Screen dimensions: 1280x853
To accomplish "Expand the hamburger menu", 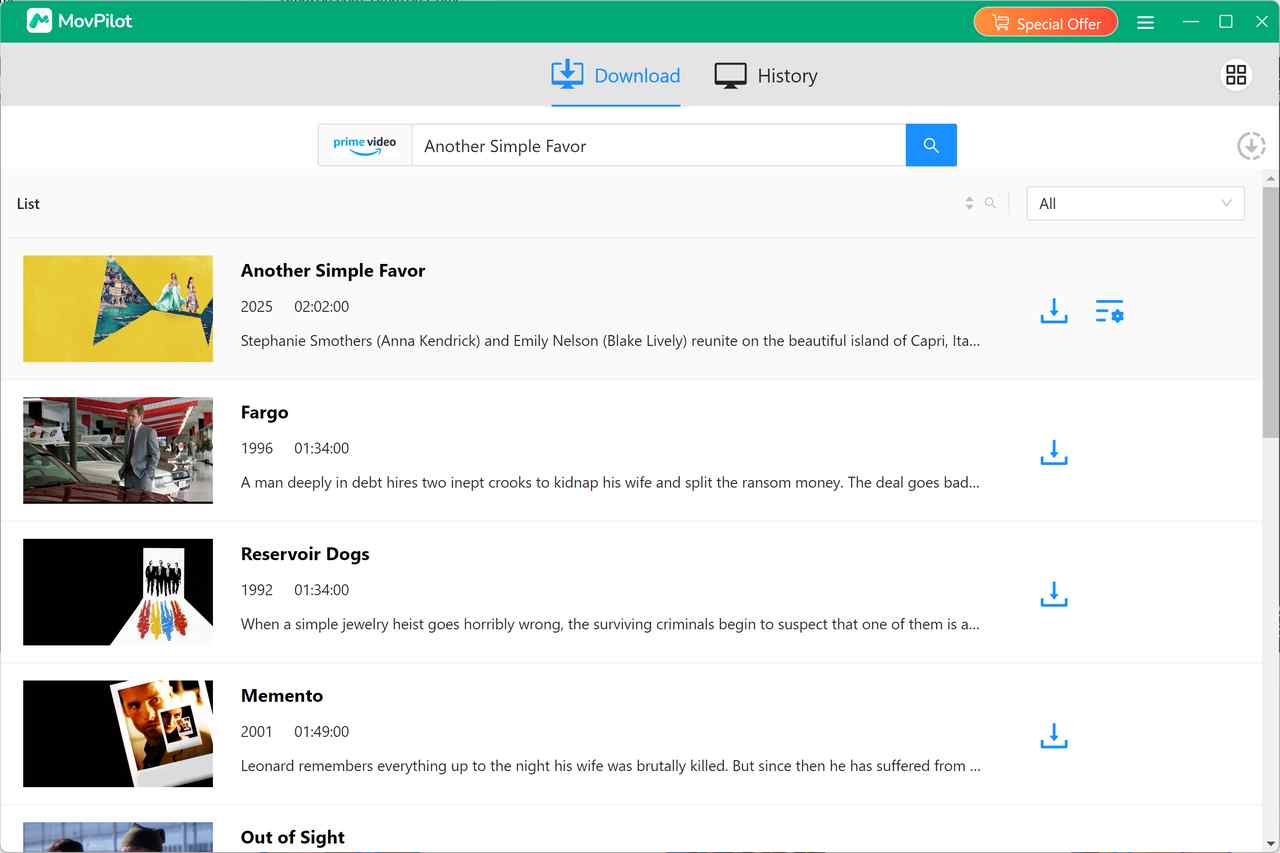I will (x=1145, y=21).
